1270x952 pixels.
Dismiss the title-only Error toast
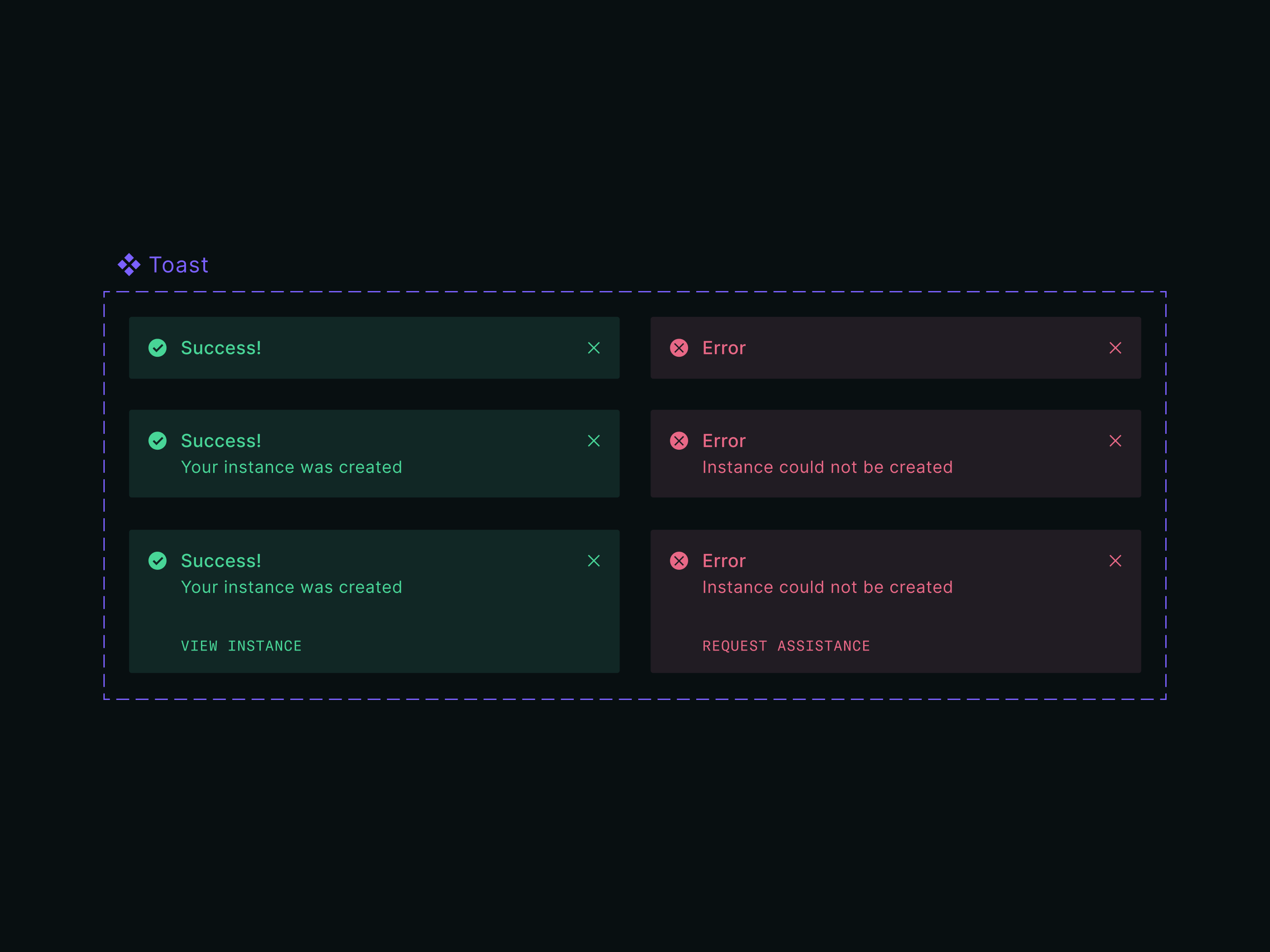pos(1115,348)
